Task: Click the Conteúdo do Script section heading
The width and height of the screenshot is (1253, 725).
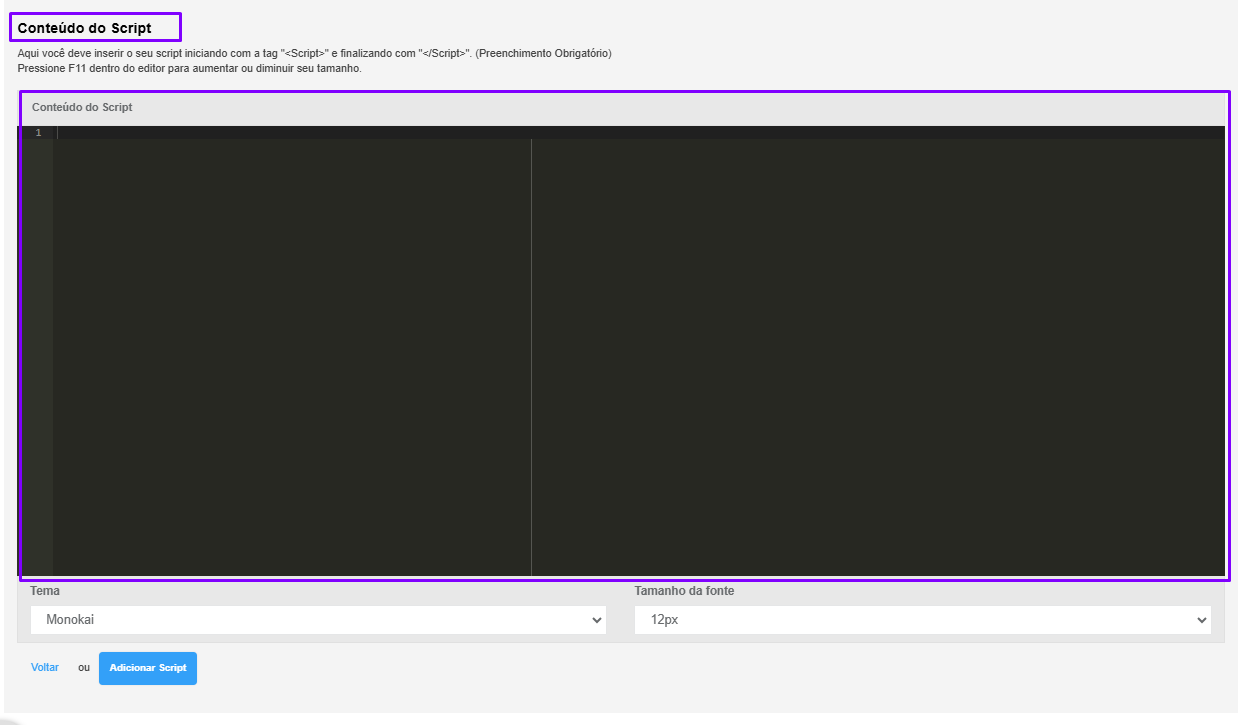Action: tap(85, 28)
